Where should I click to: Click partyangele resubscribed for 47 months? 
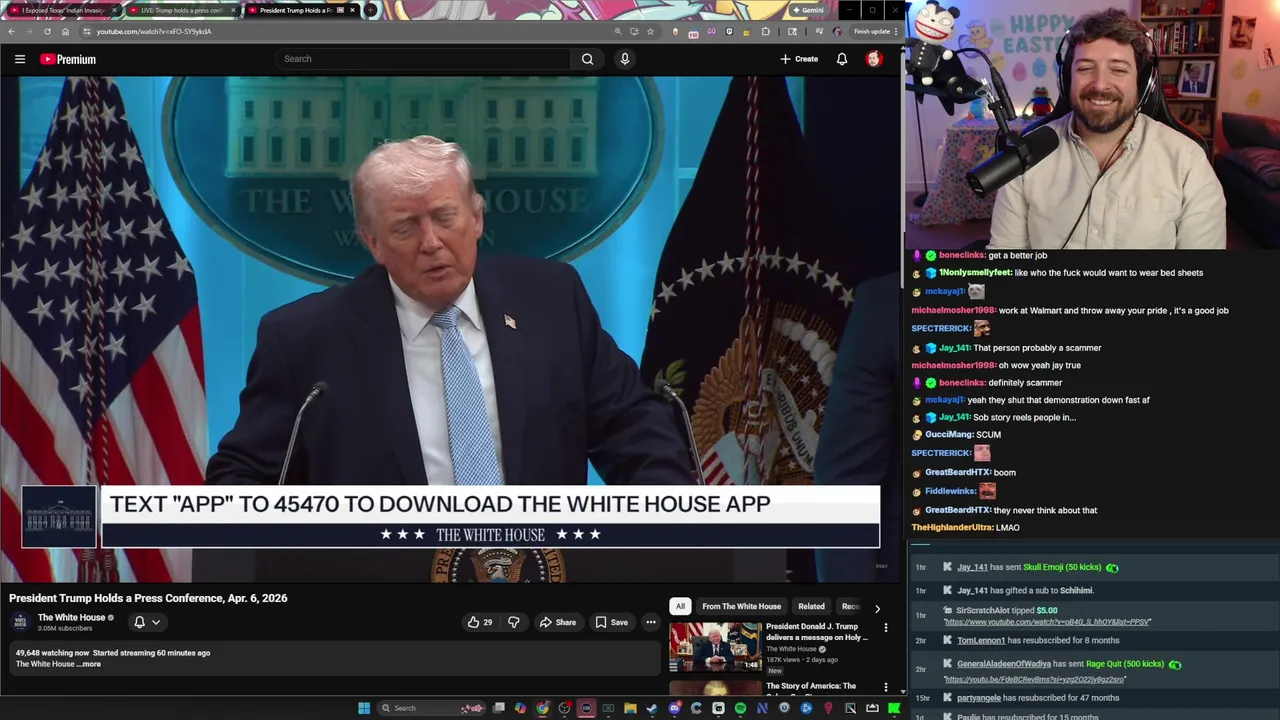1038,698
